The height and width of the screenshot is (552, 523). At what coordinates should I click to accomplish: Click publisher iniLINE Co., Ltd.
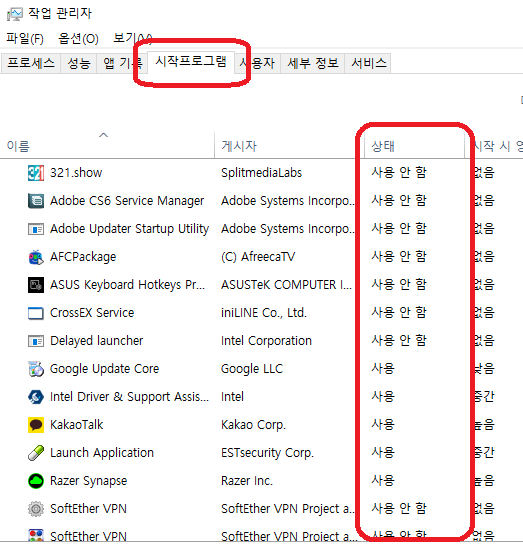pyautogui.click(x=264, y=313)
